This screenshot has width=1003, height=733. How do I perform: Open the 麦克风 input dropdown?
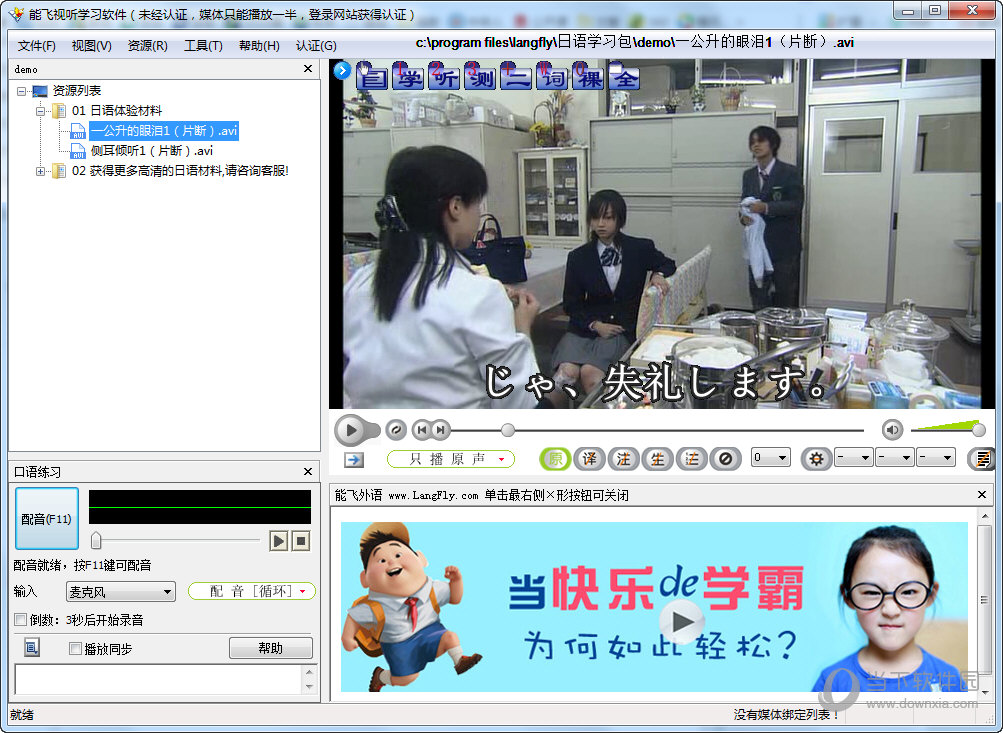coord(121,592)
